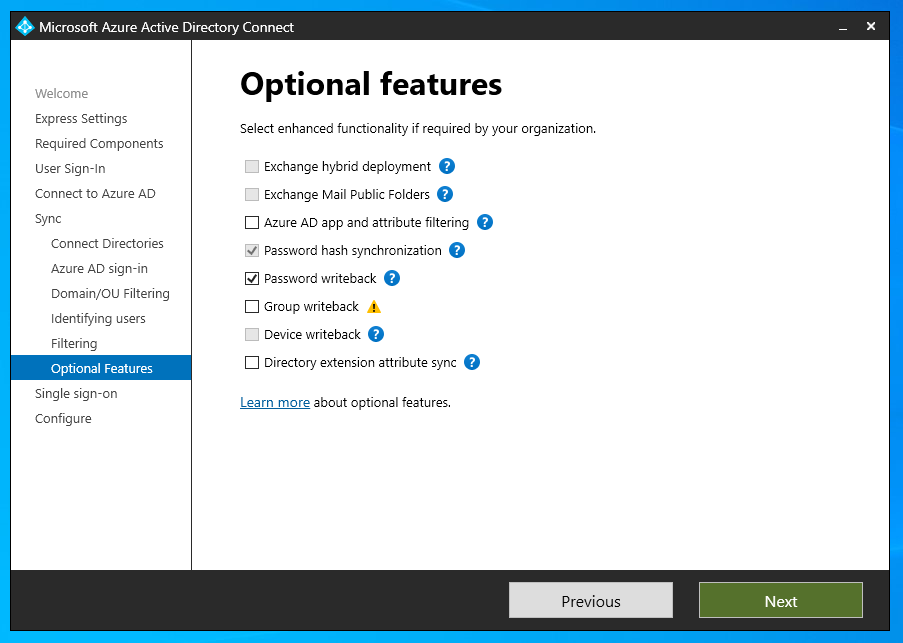
Task: Click the Optional features heading
Action: [x=371, y=84]
